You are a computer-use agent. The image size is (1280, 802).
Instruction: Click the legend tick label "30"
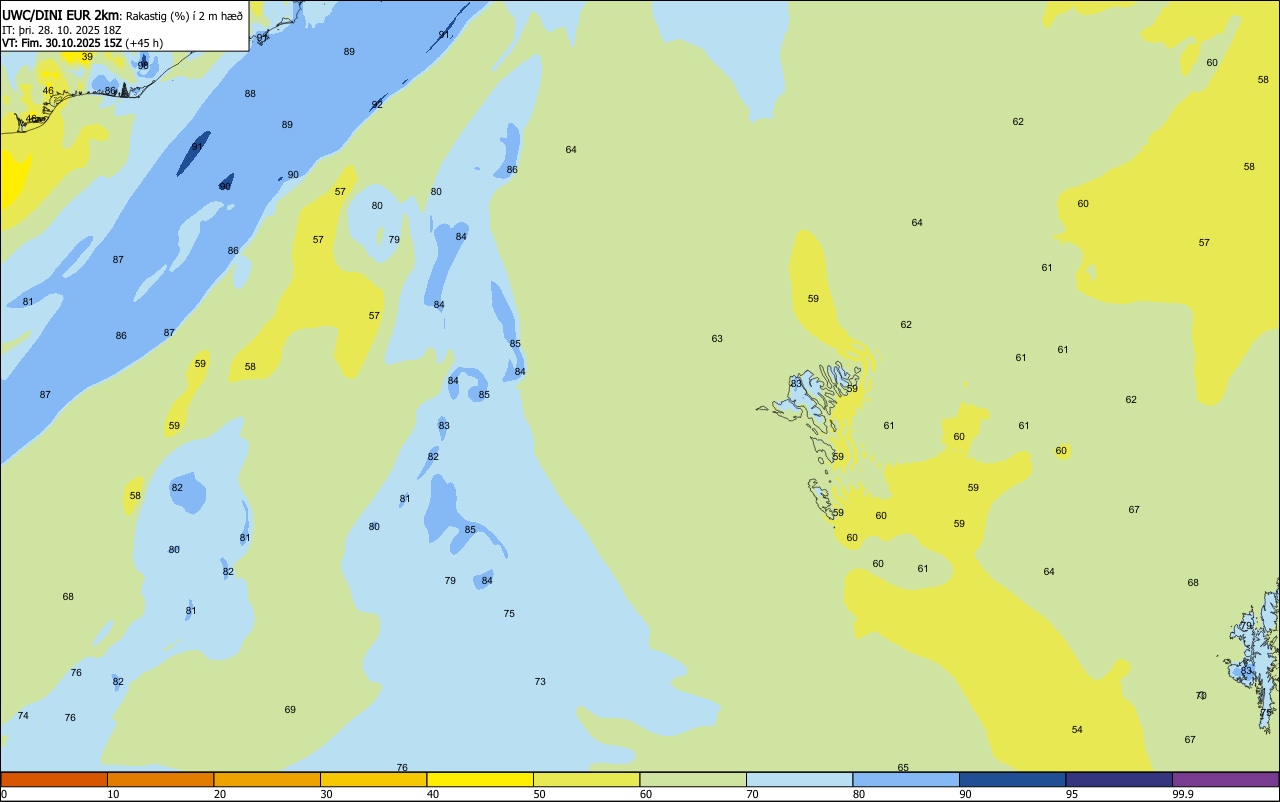click(x=327, y=794)
